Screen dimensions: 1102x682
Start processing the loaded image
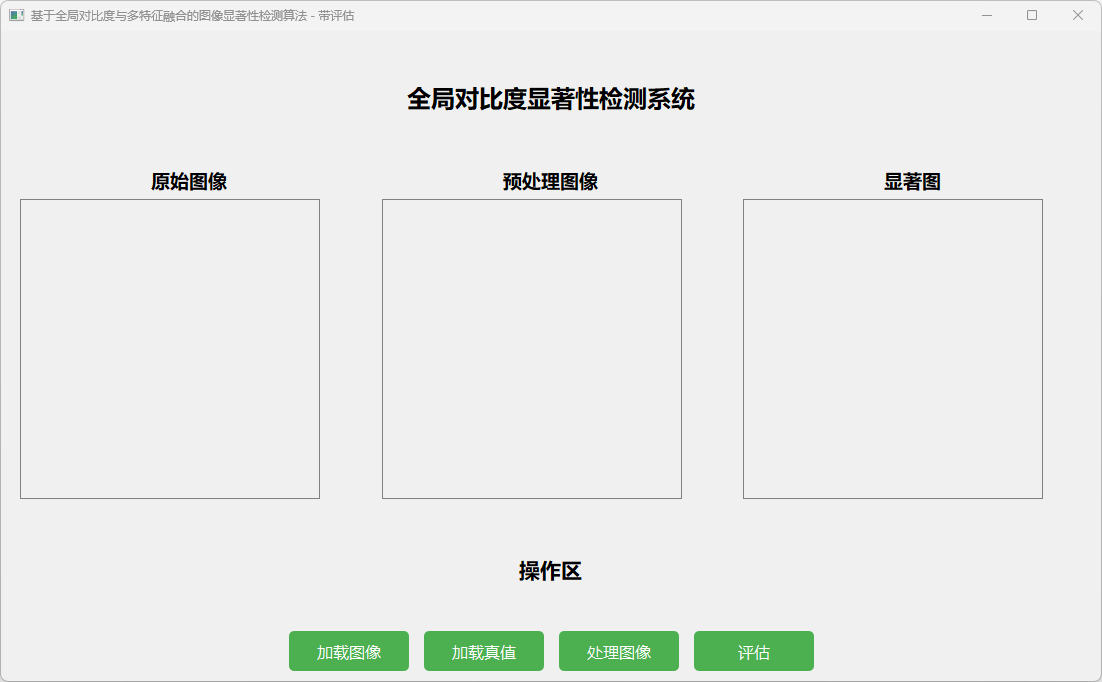tap(619, 652)
